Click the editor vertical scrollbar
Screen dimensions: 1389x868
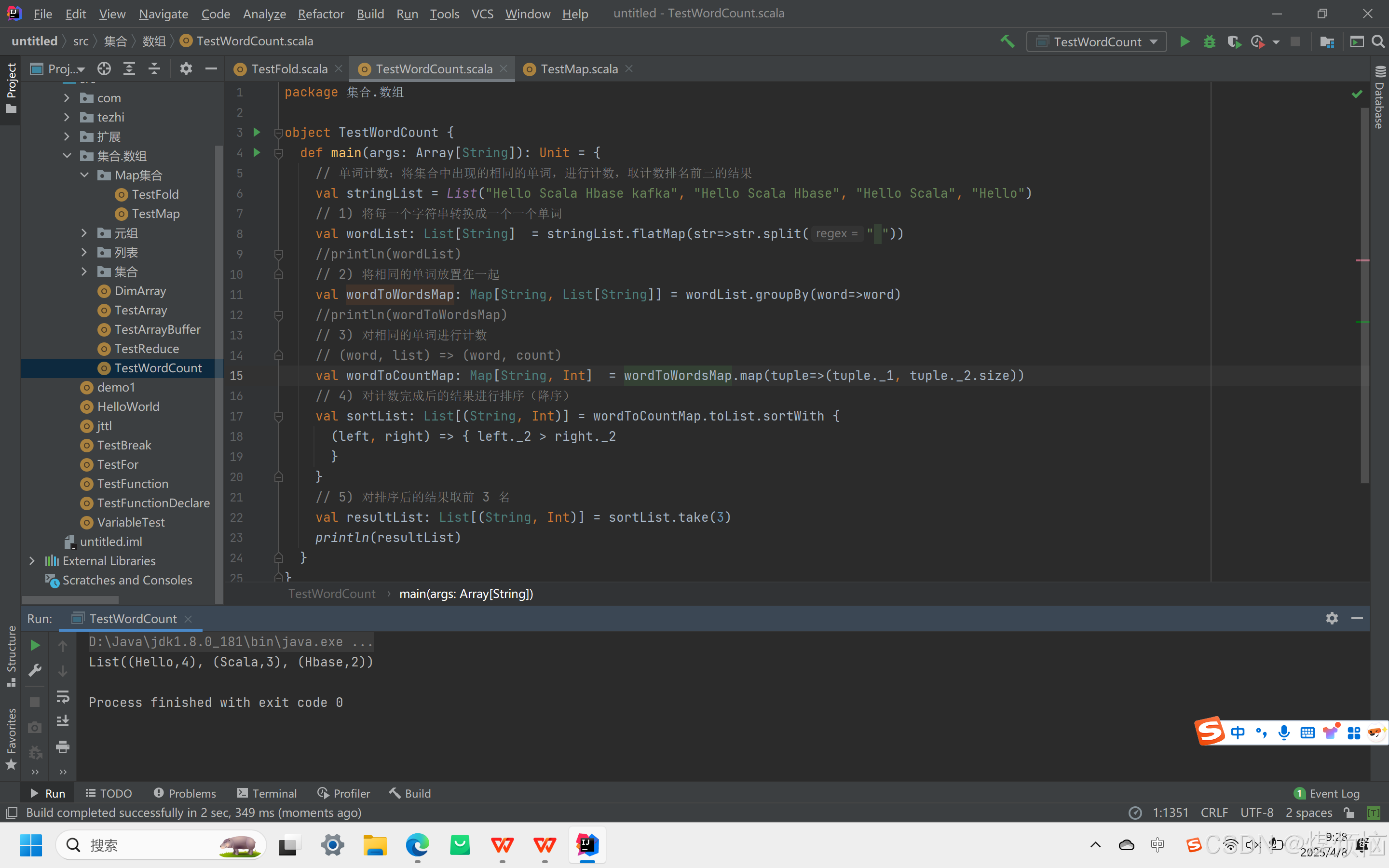1364,287
